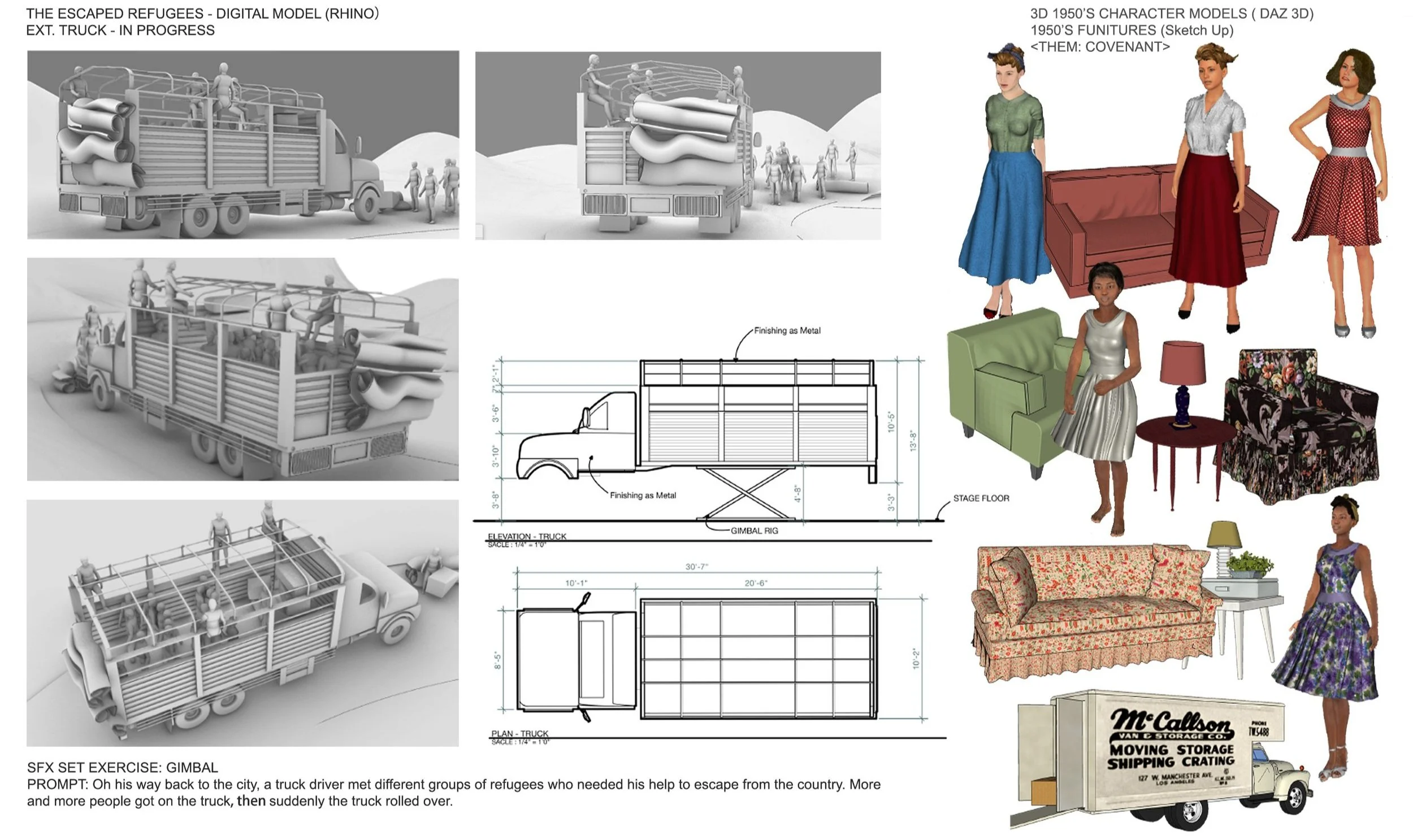Click the 'MOVING STORAGE' lettering on the van
The width and height of the screenshot is (1413, 840).
click(x=1171, y=750)
